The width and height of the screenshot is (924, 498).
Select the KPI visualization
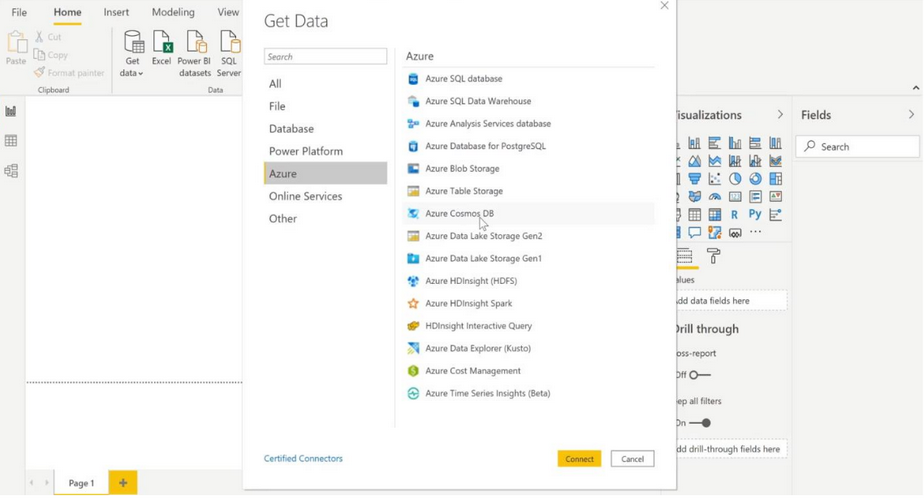776,197
